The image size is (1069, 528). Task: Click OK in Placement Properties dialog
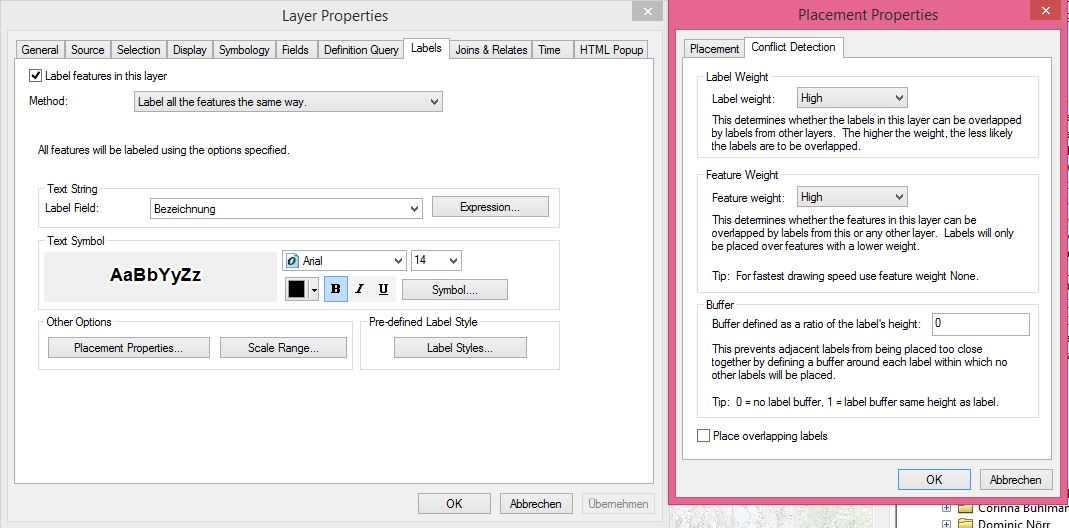pyautogui.click(x=934, y=479)
